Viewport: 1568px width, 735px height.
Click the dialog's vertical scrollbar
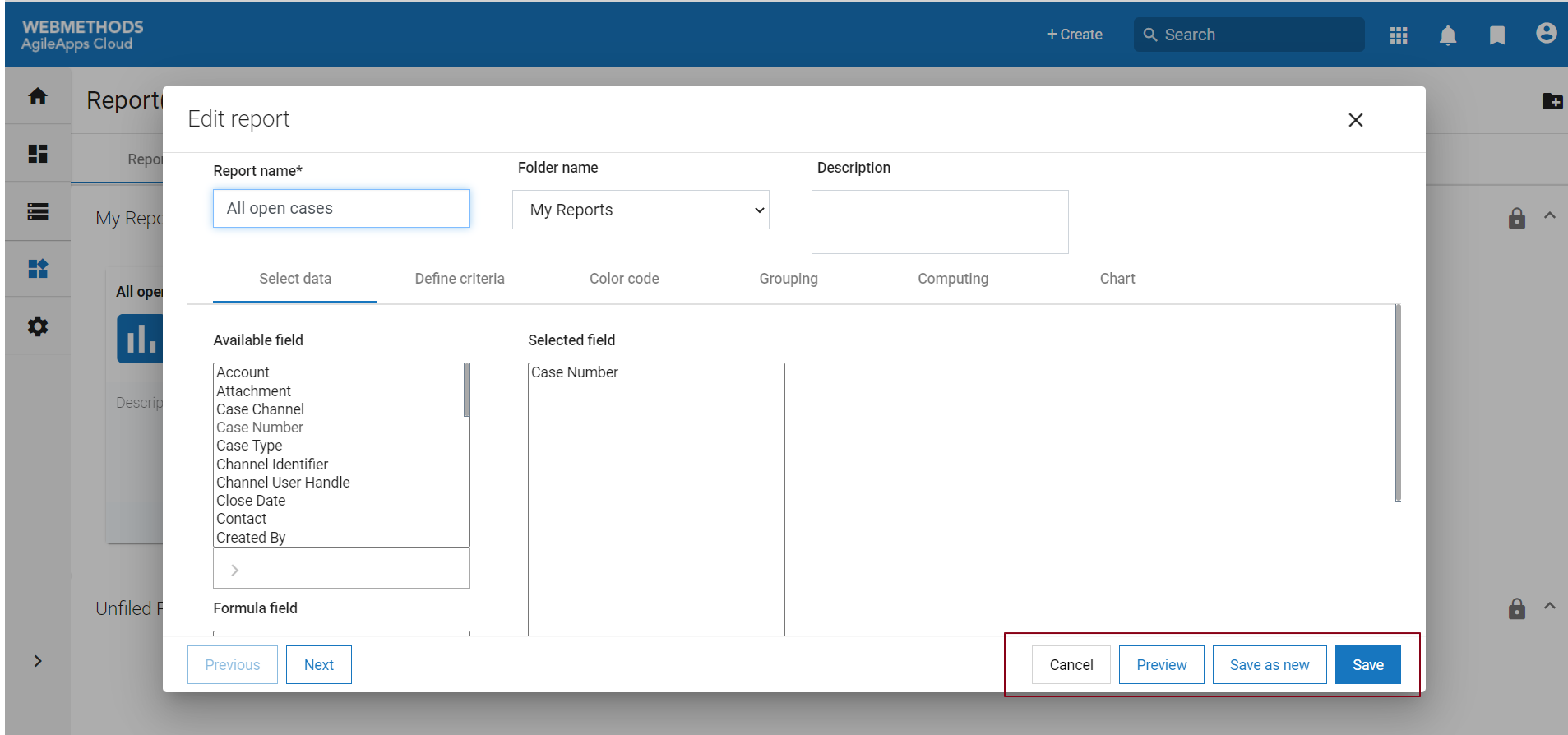click(x=1398, y=403)
